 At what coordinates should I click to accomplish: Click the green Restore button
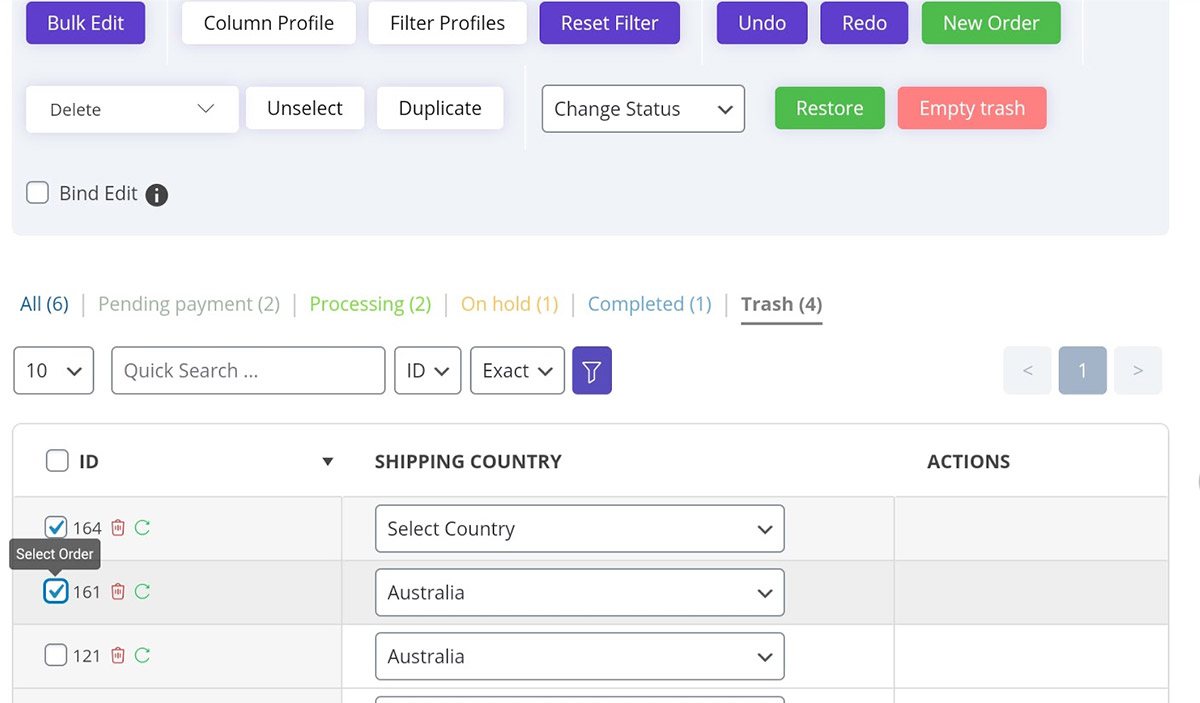[x=830, y=108]
